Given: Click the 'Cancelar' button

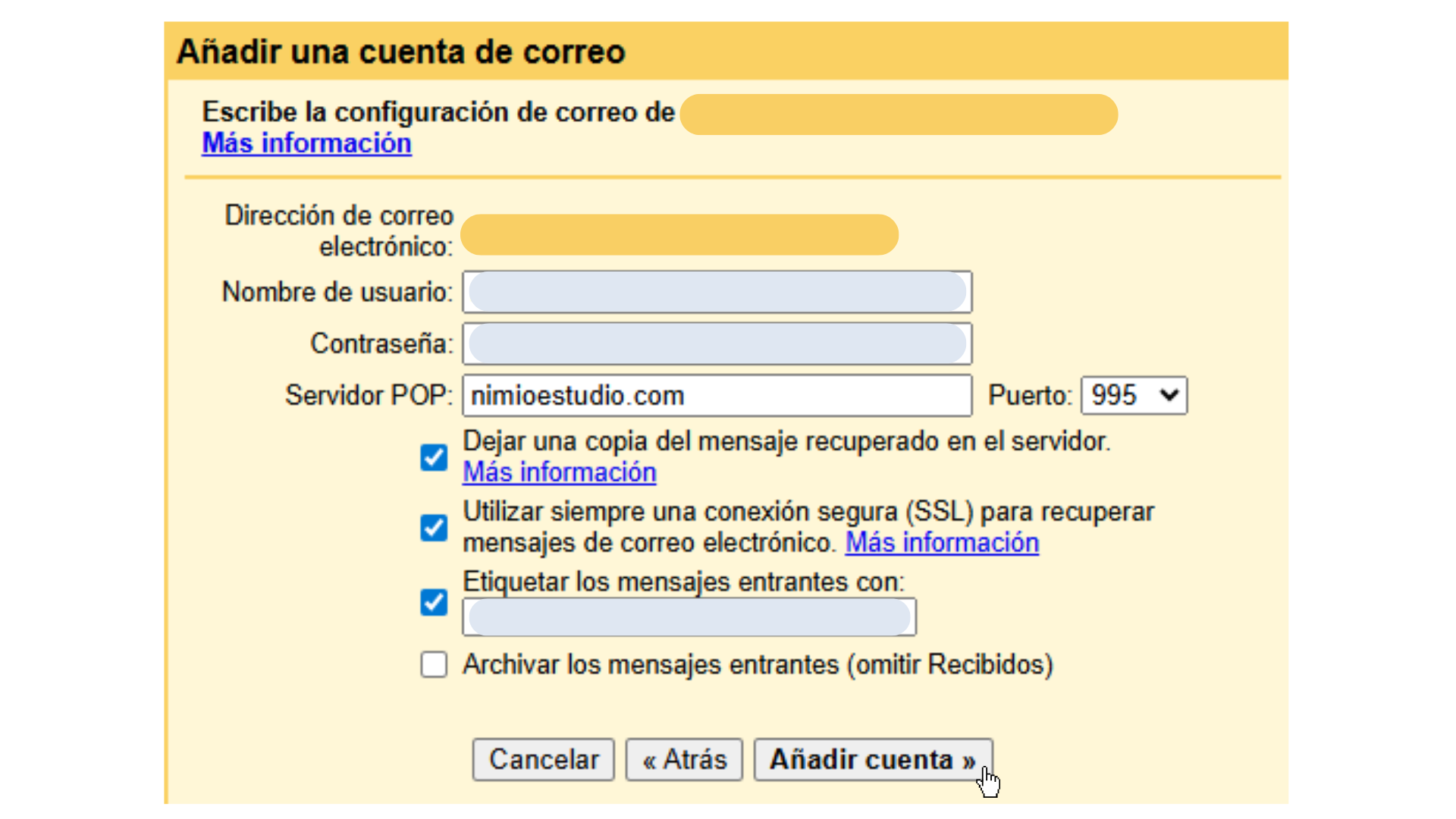Looking at the screenshot, I should [x=543, y=759].
